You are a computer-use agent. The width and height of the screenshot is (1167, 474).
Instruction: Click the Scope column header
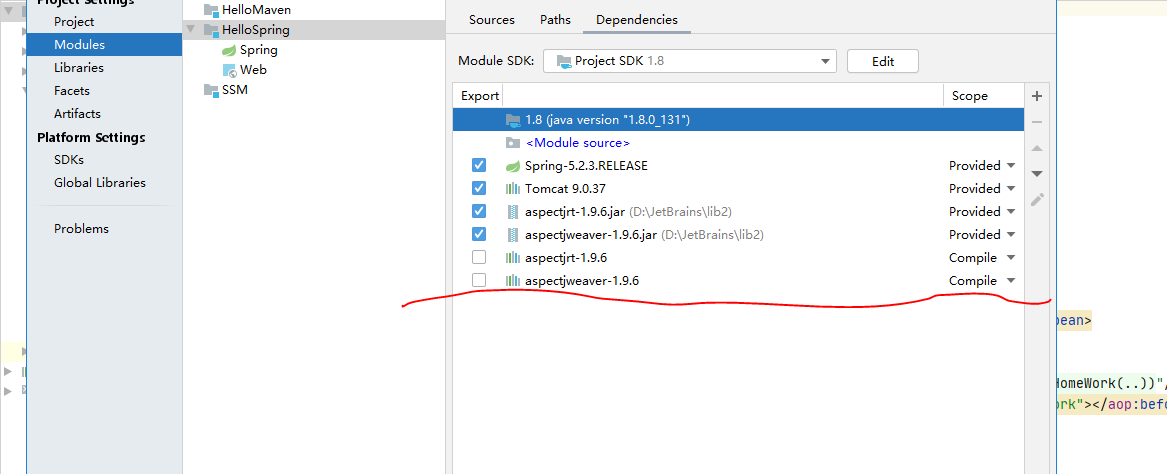pos(969,96)
